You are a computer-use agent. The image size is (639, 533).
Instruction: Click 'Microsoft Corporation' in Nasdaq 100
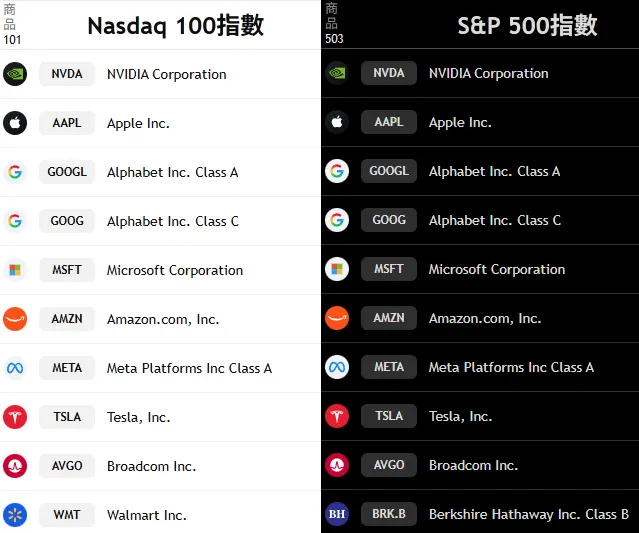[x=175, y=270]
